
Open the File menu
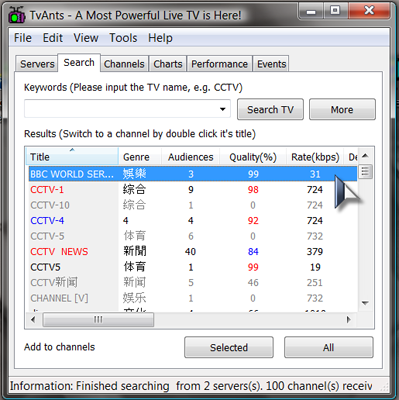pyautogui.click(x=23, y=38)
